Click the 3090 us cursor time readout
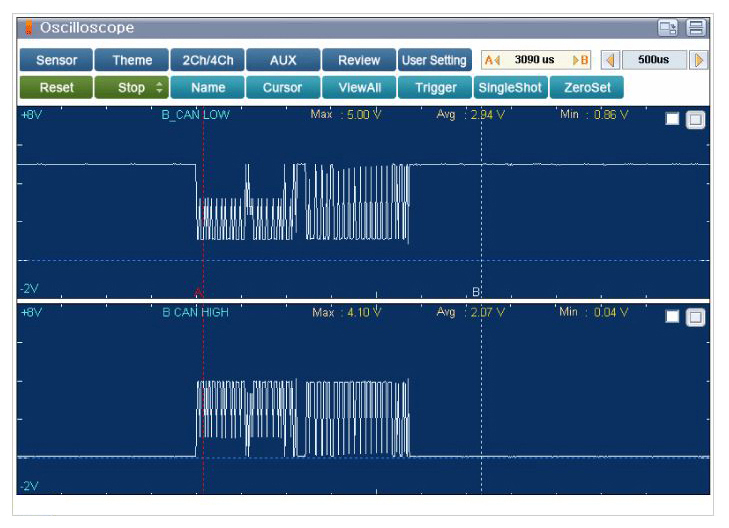729x528 pixels. [535, 60]
